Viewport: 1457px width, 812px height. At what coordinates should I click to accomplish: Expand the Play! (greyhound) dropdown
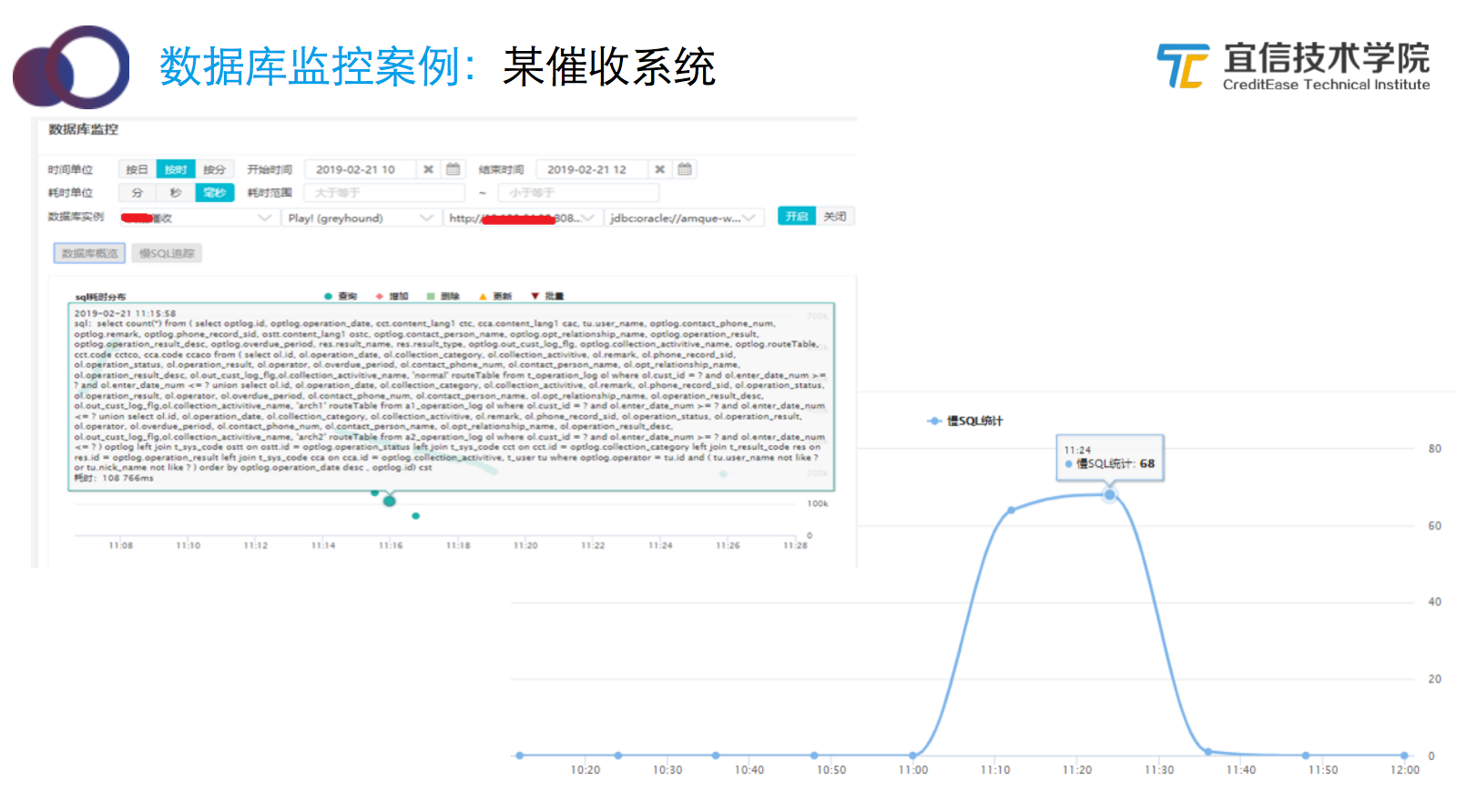click(361, 218)
